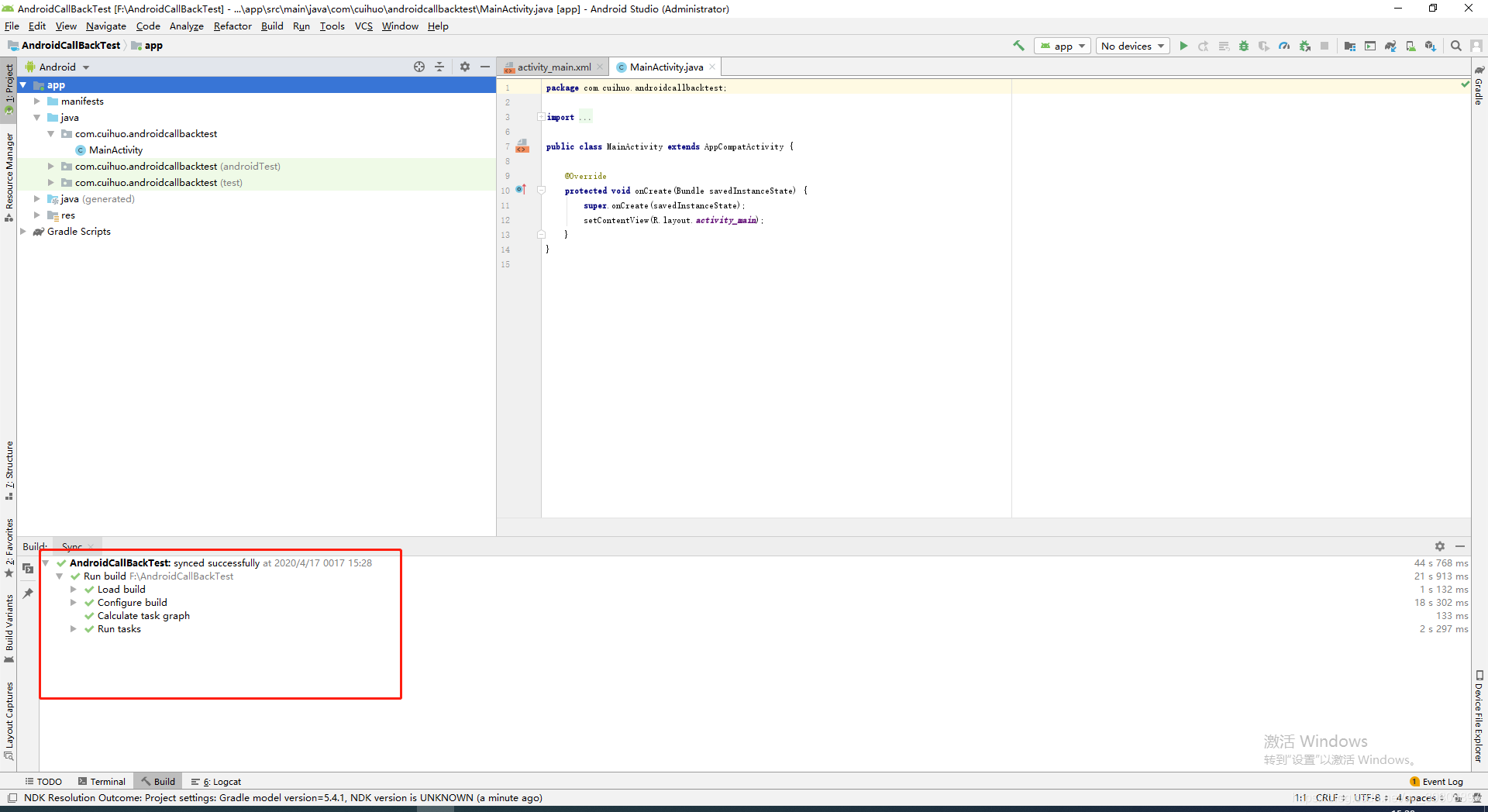
Task: Click the UTF-8 encoding indicator
Action: pos(1370,797)
